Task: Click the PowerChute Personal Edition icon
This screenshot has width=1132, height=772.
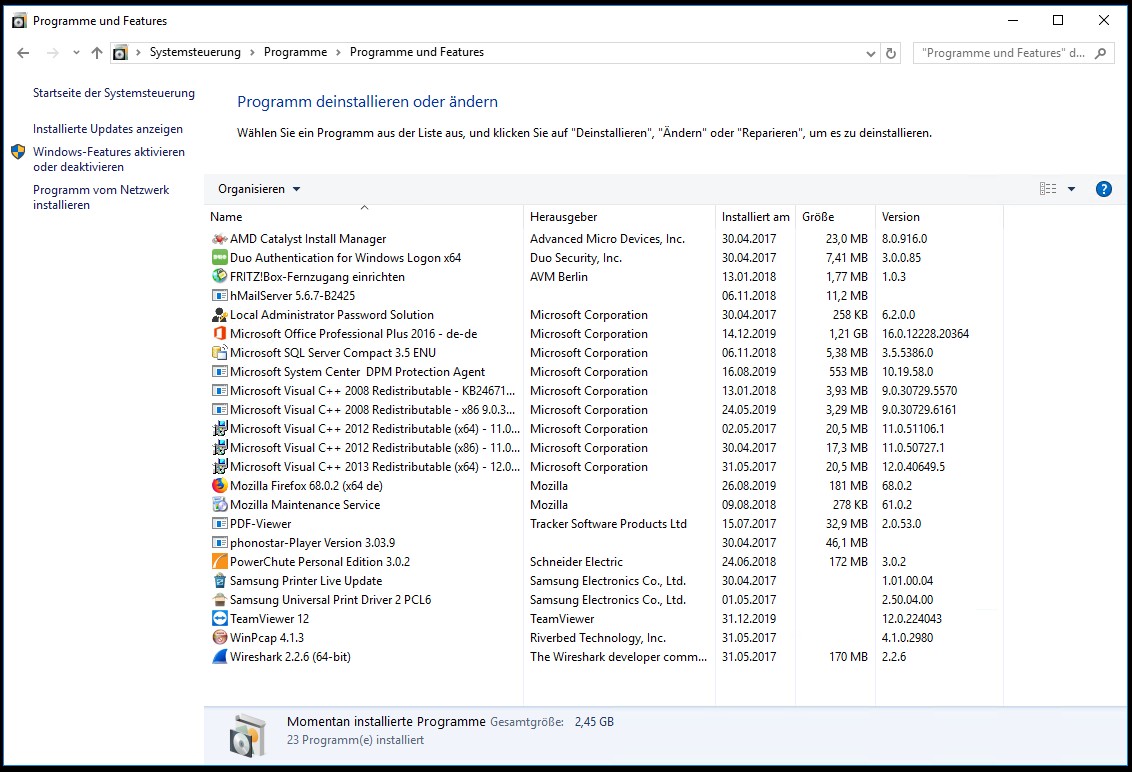Action: tap(219, 562)
